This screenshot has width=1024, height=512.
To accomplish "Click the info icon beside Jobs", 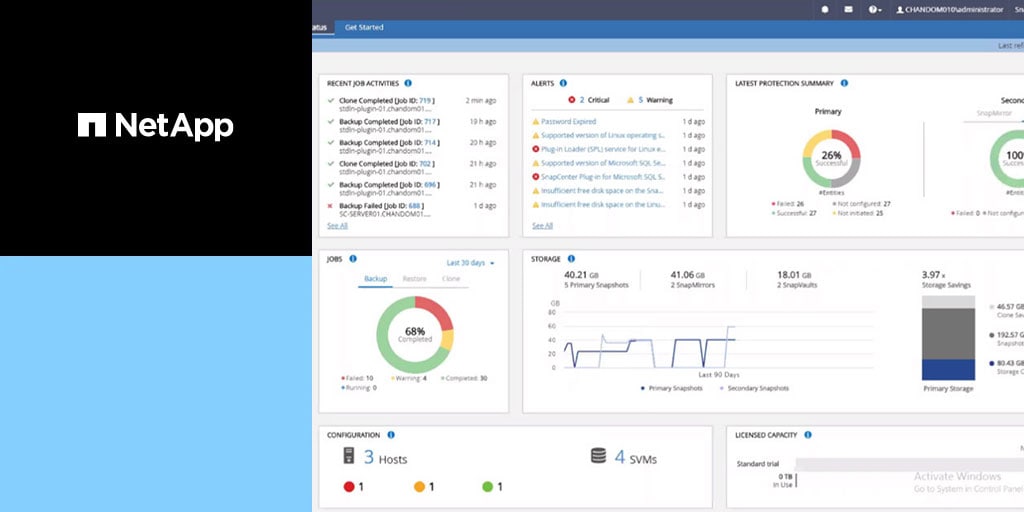I will coord(353,258).
